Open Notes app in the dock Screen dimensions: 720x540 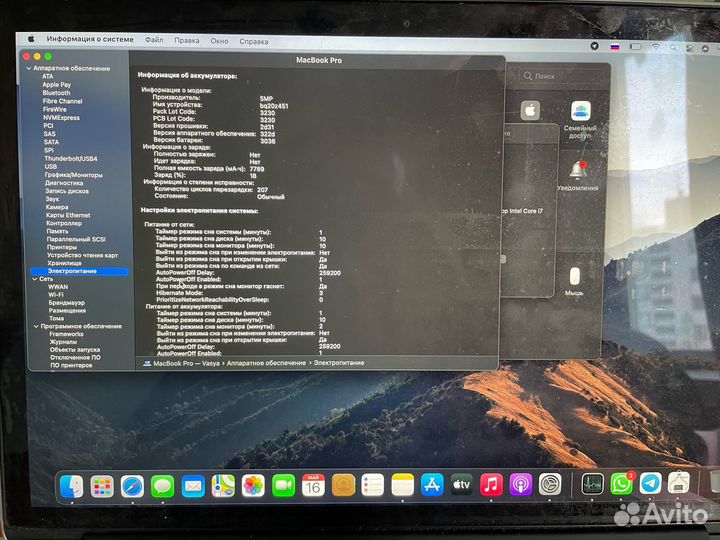click(403, 485)
